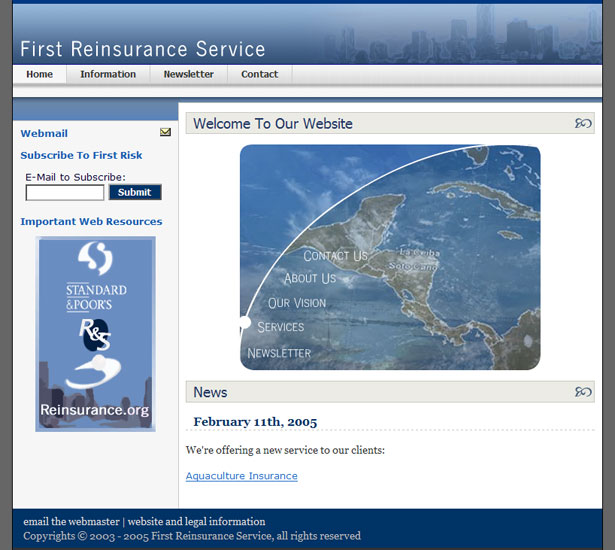Click the swirl icon in News header
This screenshot has height=550, width=615.
(582, 392)
